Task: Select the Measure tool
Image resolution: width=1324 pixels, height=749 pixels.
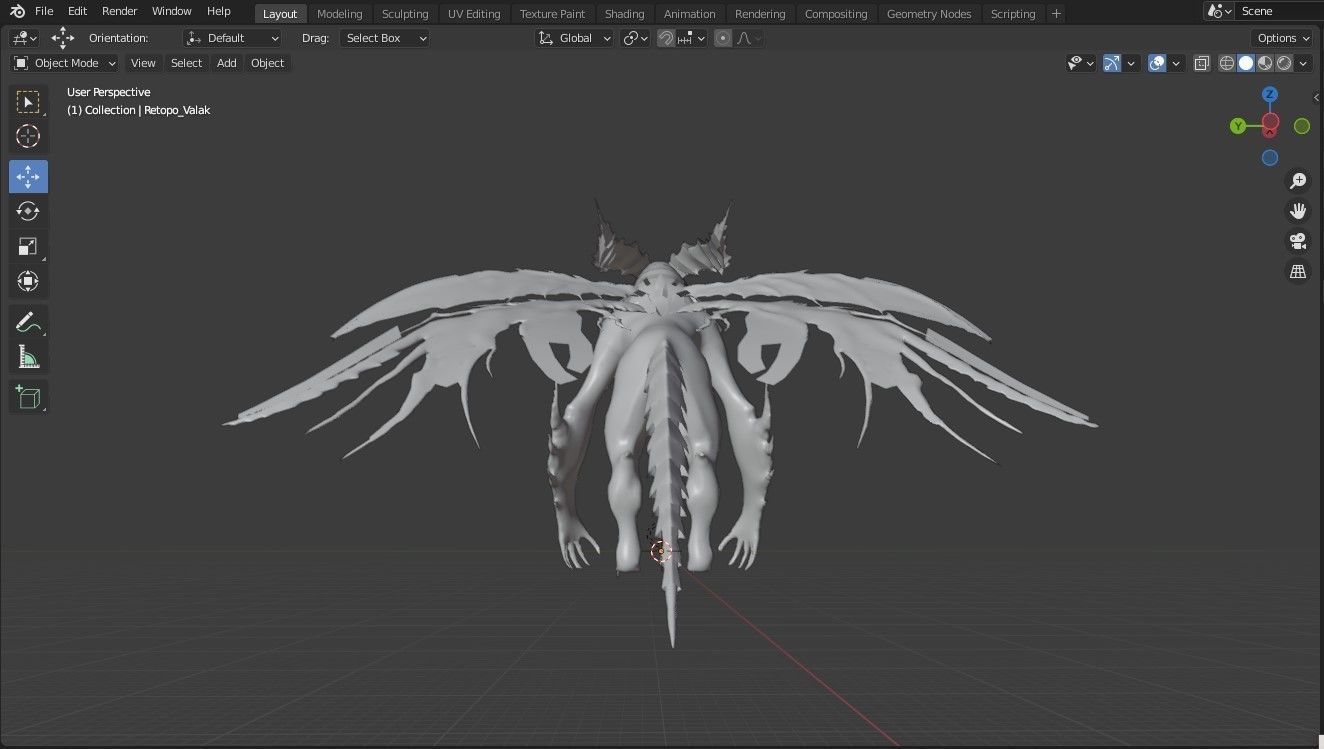Action: pos(28,357)
